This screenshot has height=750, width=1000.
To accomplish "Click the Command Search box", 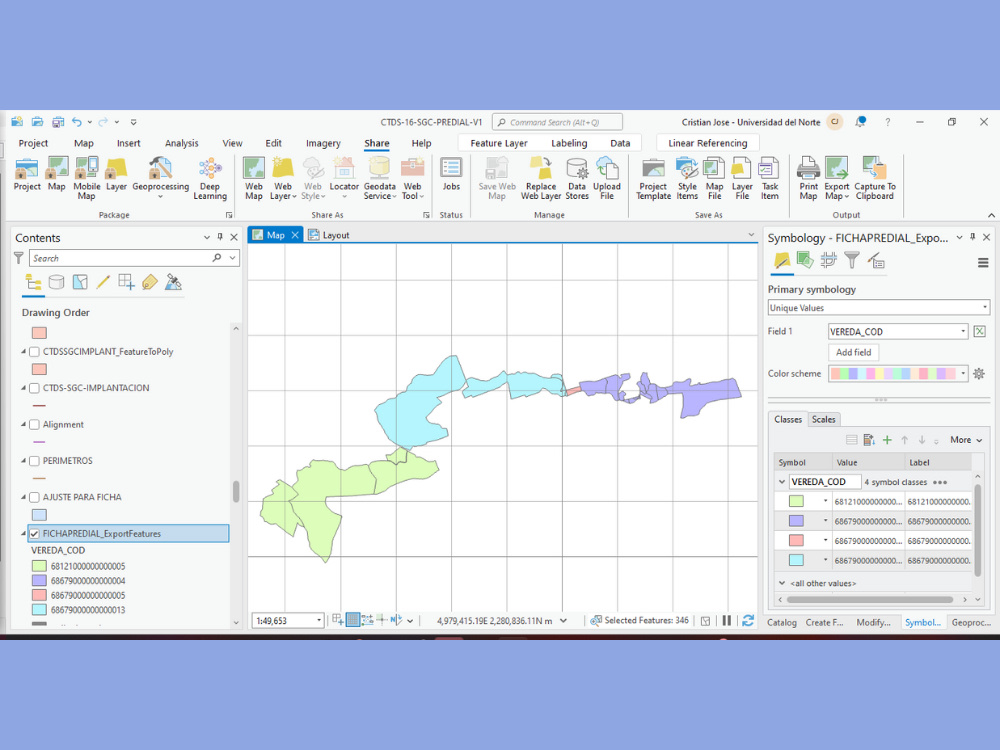I will 557,122.
